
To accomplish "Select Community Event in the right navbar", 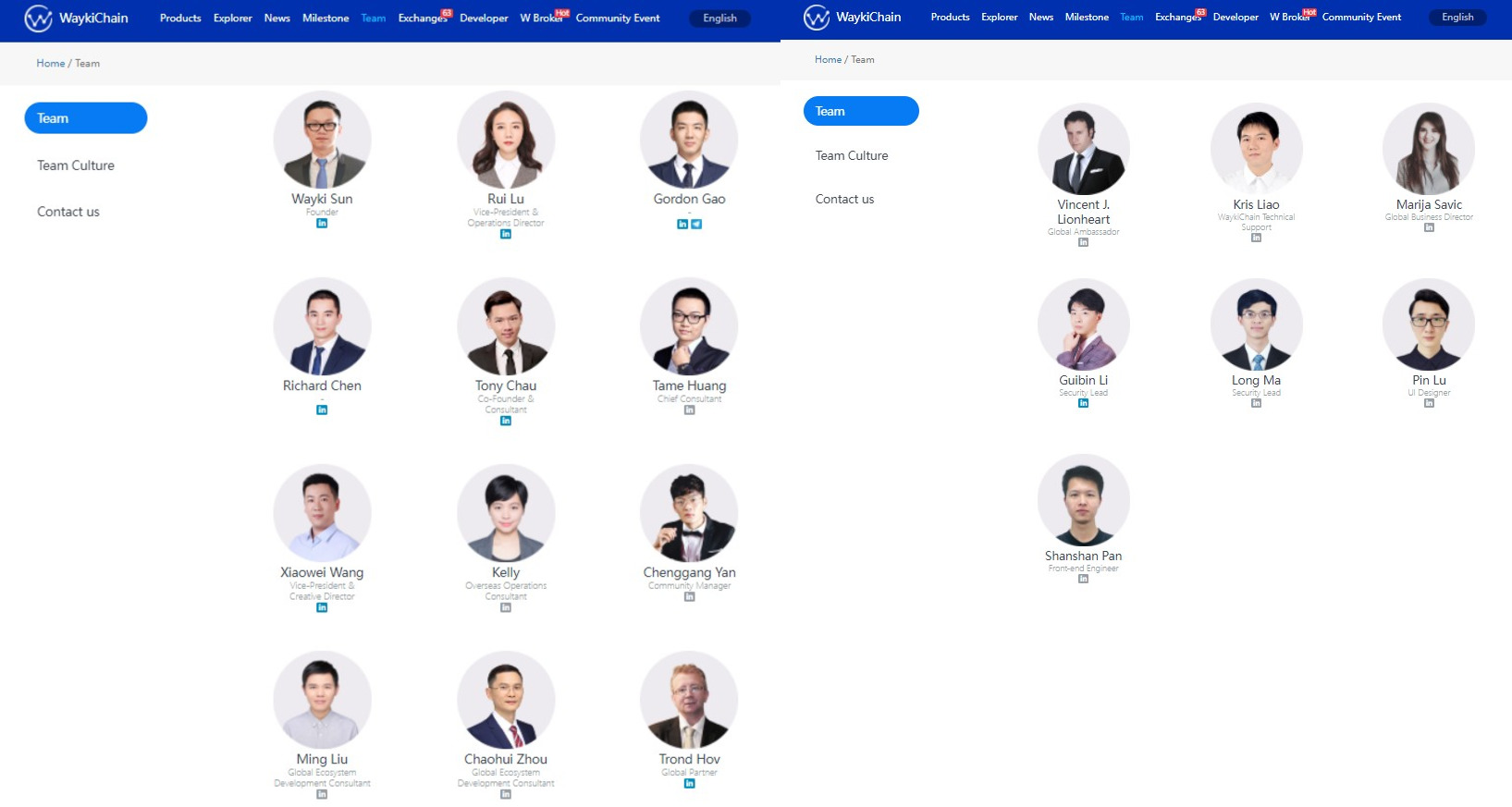I will pos(1361,17).
